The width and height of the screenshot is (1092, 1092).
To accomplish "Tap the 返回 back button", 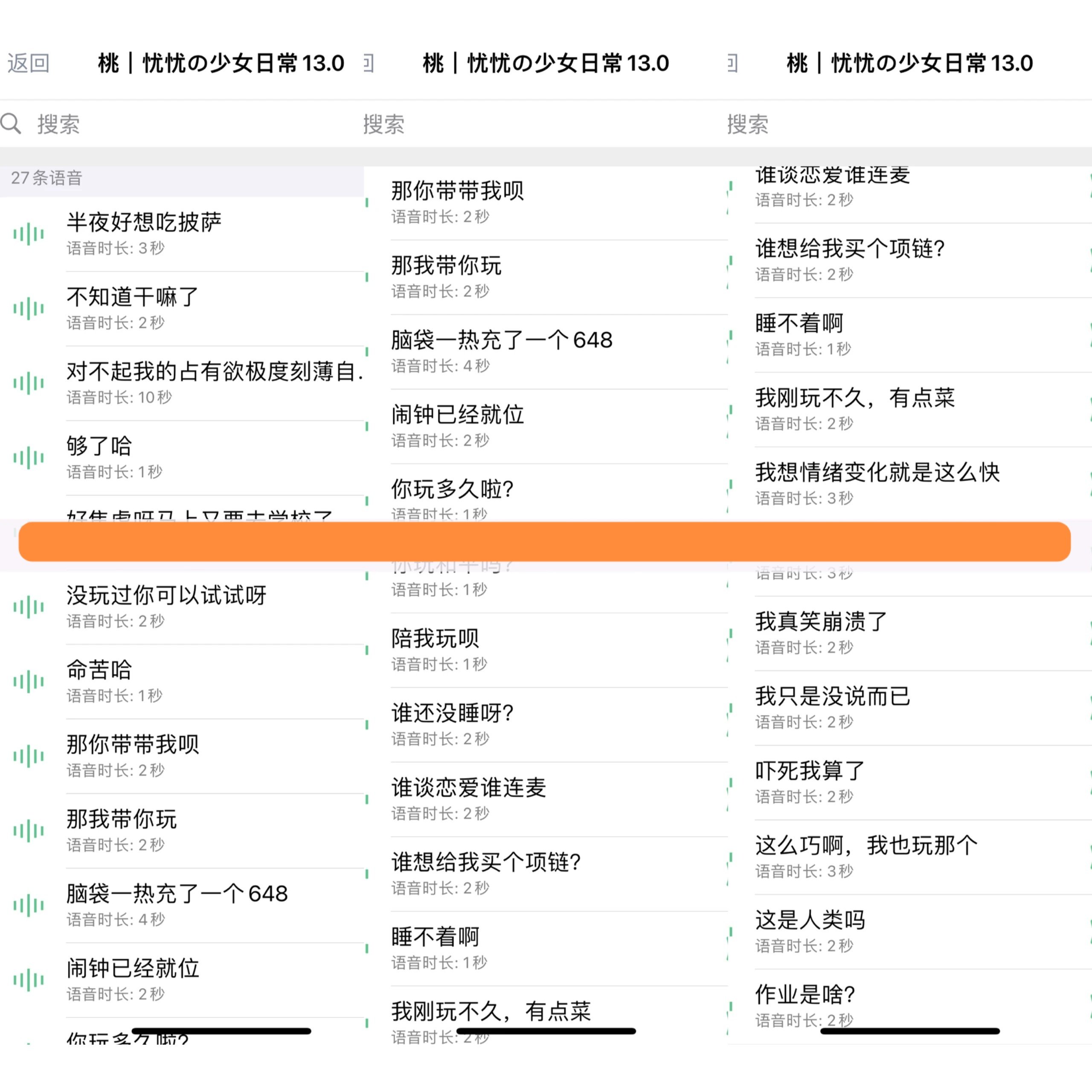I will click(x=28, y=63).
